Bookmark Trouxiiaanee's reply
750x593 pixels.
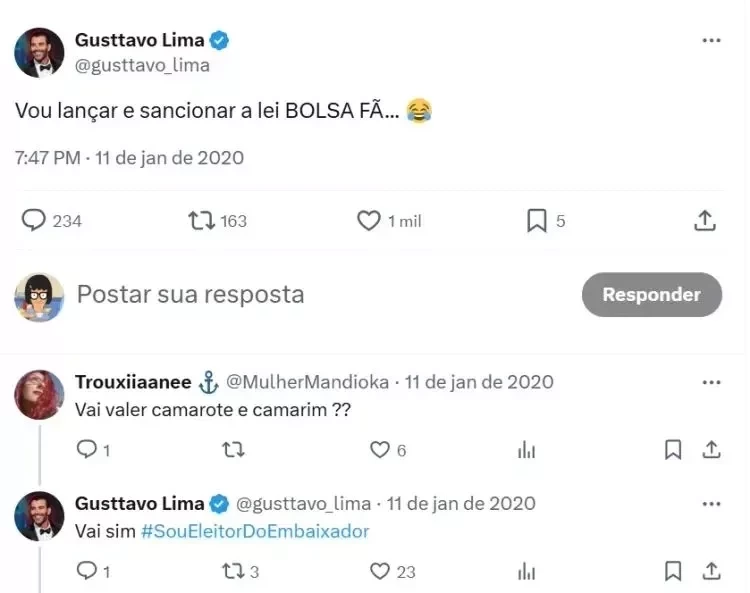pos(673,450)
